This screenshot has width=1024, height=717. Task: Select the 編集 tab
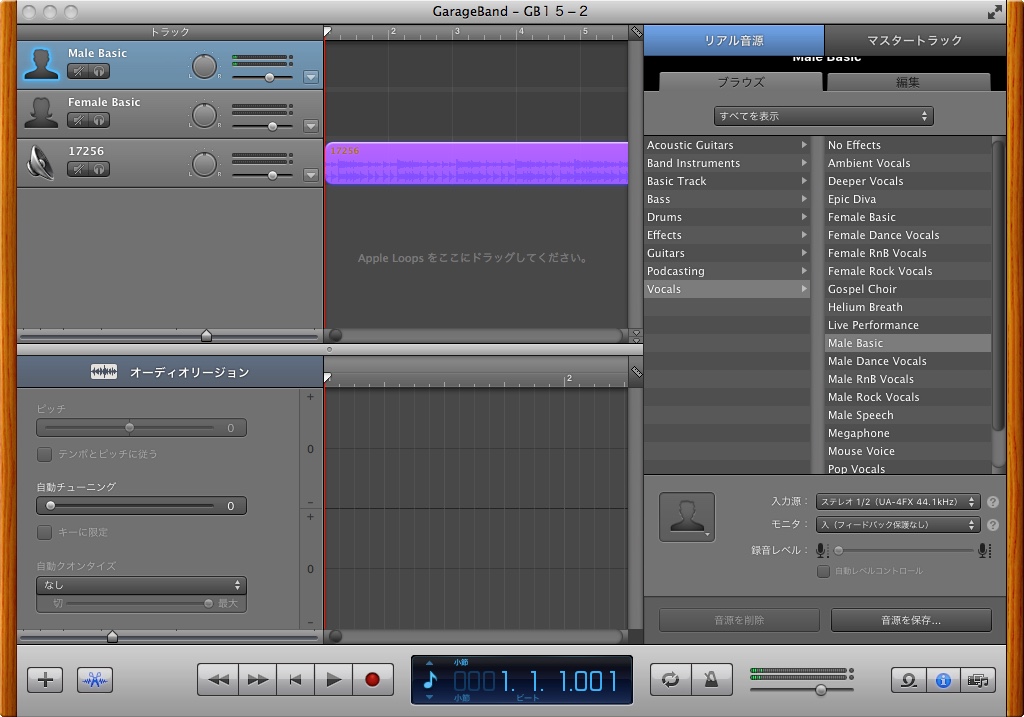[907, 82]
